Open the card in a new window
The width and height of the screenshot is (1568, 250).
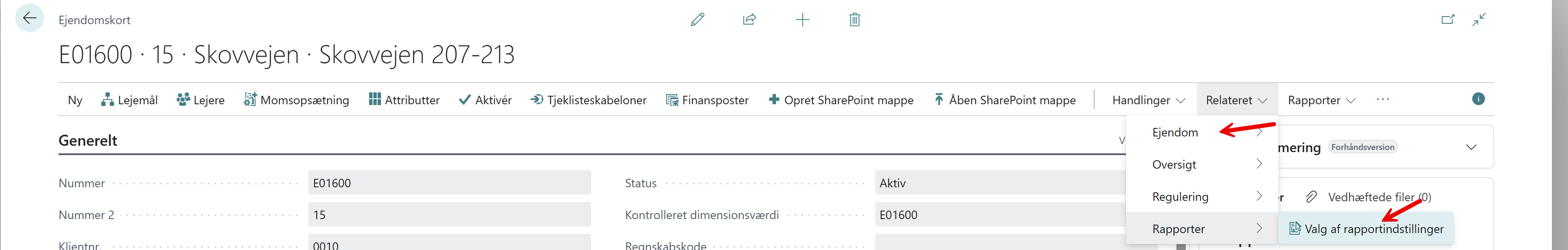coord(1448,19)
